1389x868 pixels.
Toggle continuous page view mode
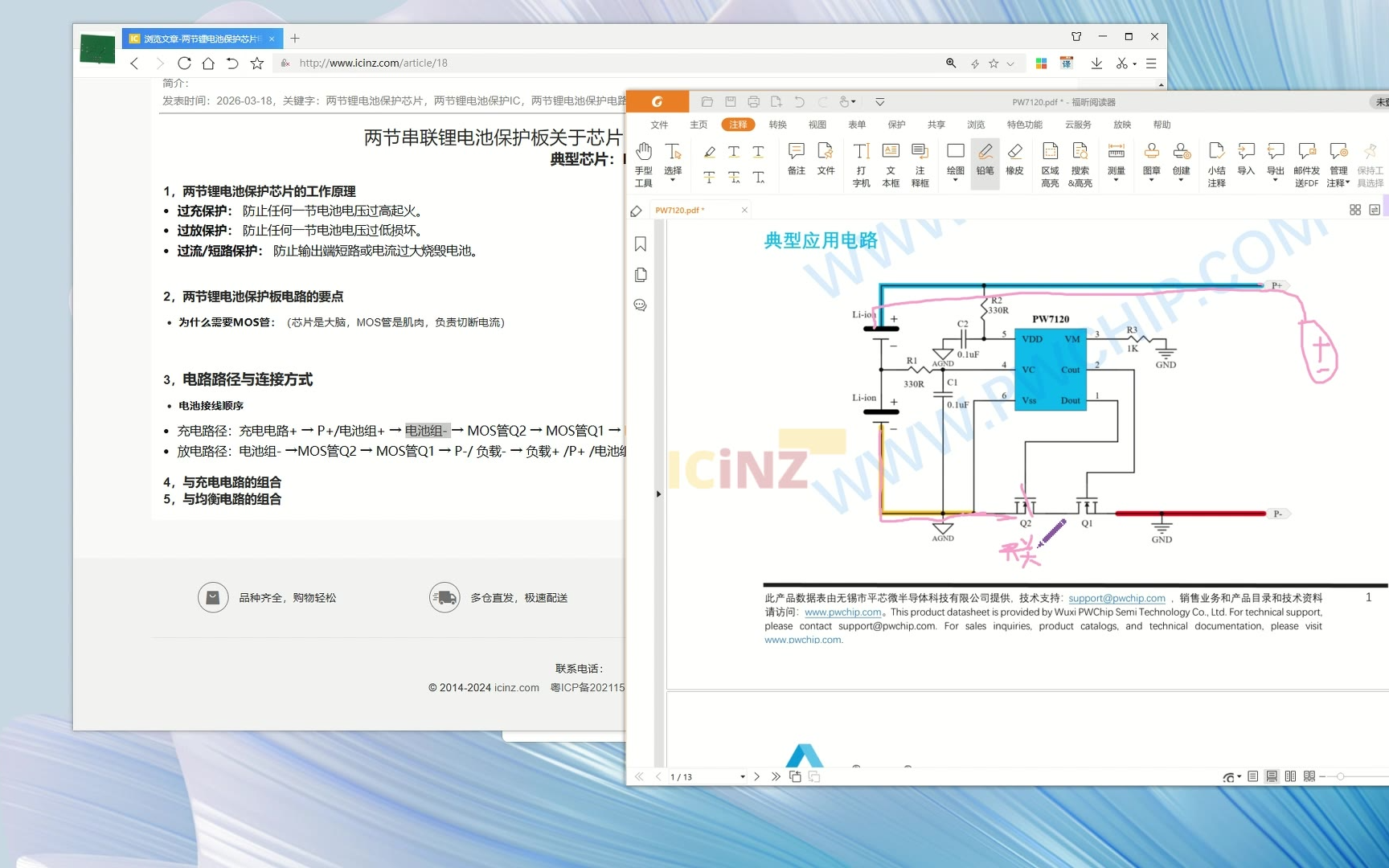click(1272, 776)
